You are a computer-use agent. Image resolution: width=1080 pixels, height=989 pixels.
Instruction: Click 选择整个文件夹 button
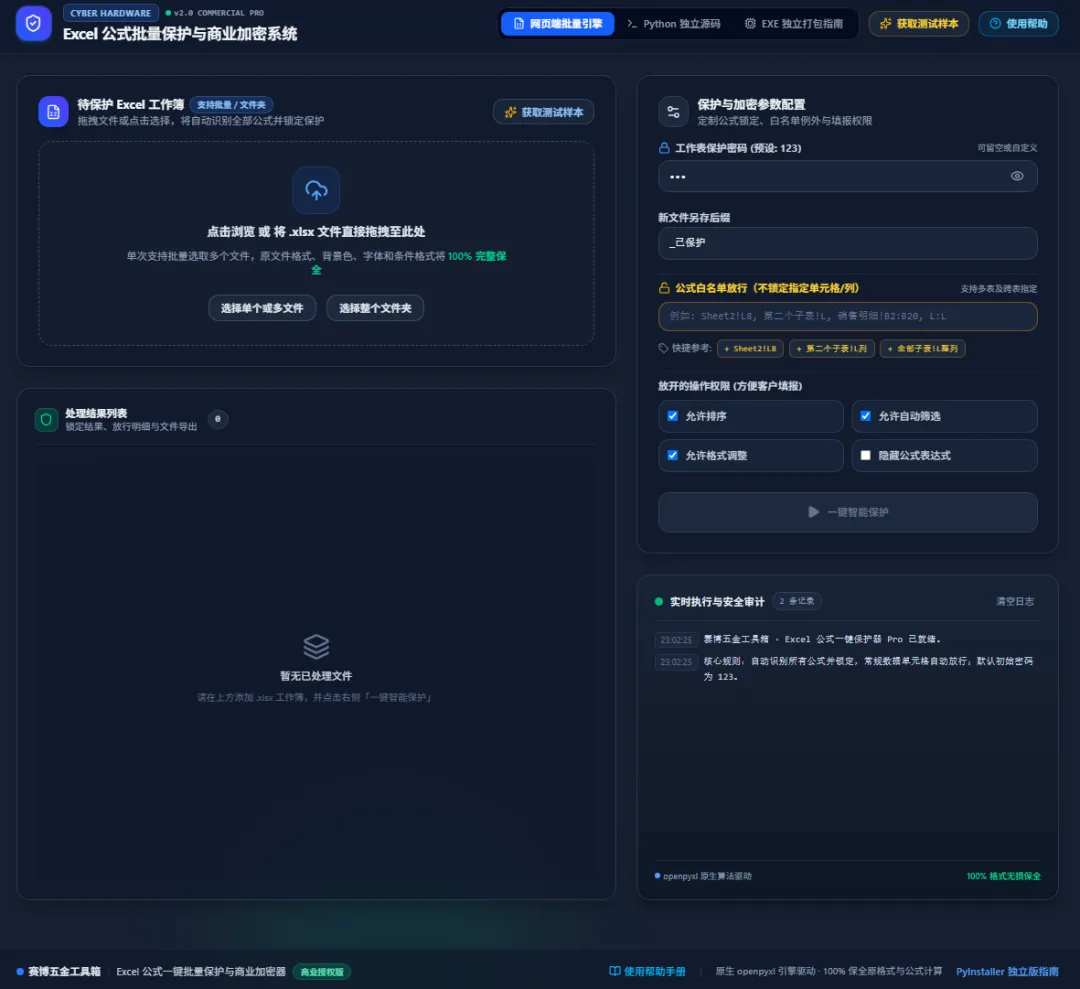coord(375,308)
